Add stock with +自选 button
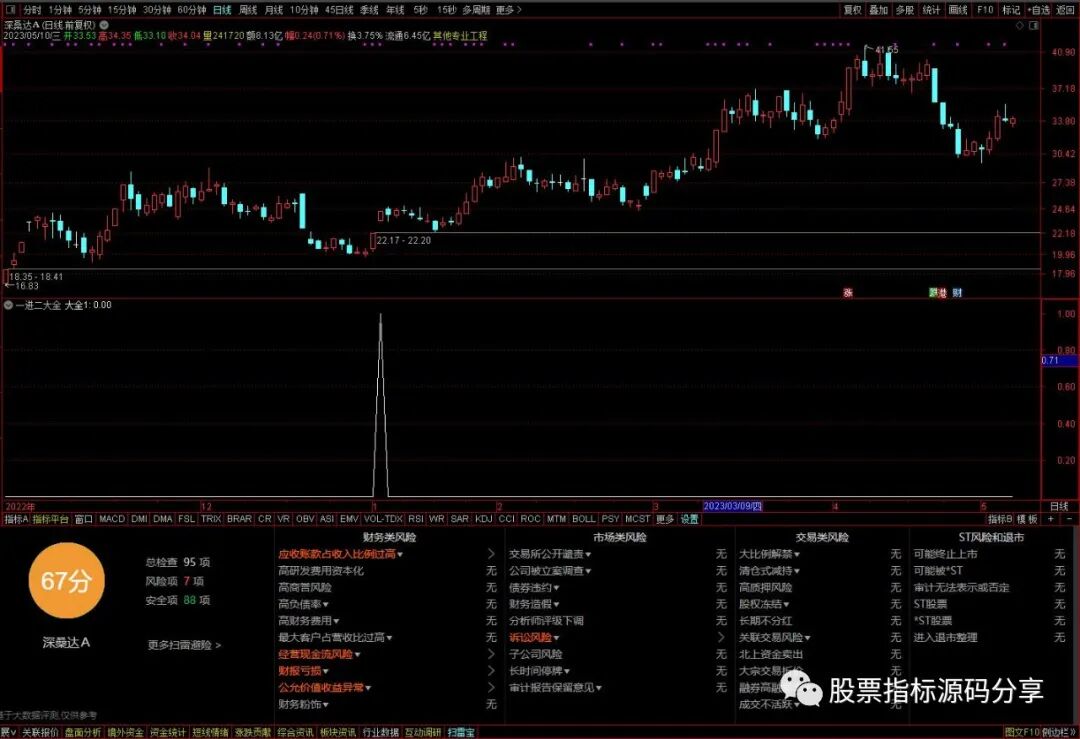The image size is (1080, 739). [x=1039, y=10]
